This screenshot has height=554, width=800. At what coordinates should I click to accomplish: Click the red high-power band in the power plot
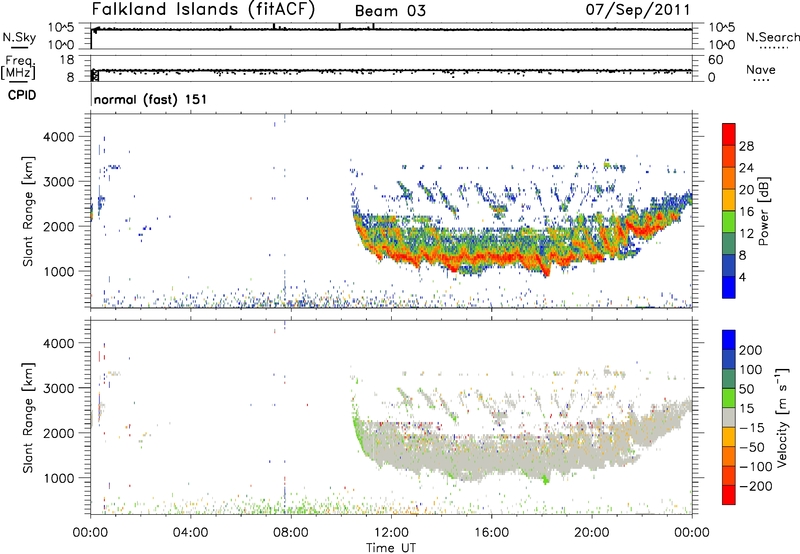(490, 258)
